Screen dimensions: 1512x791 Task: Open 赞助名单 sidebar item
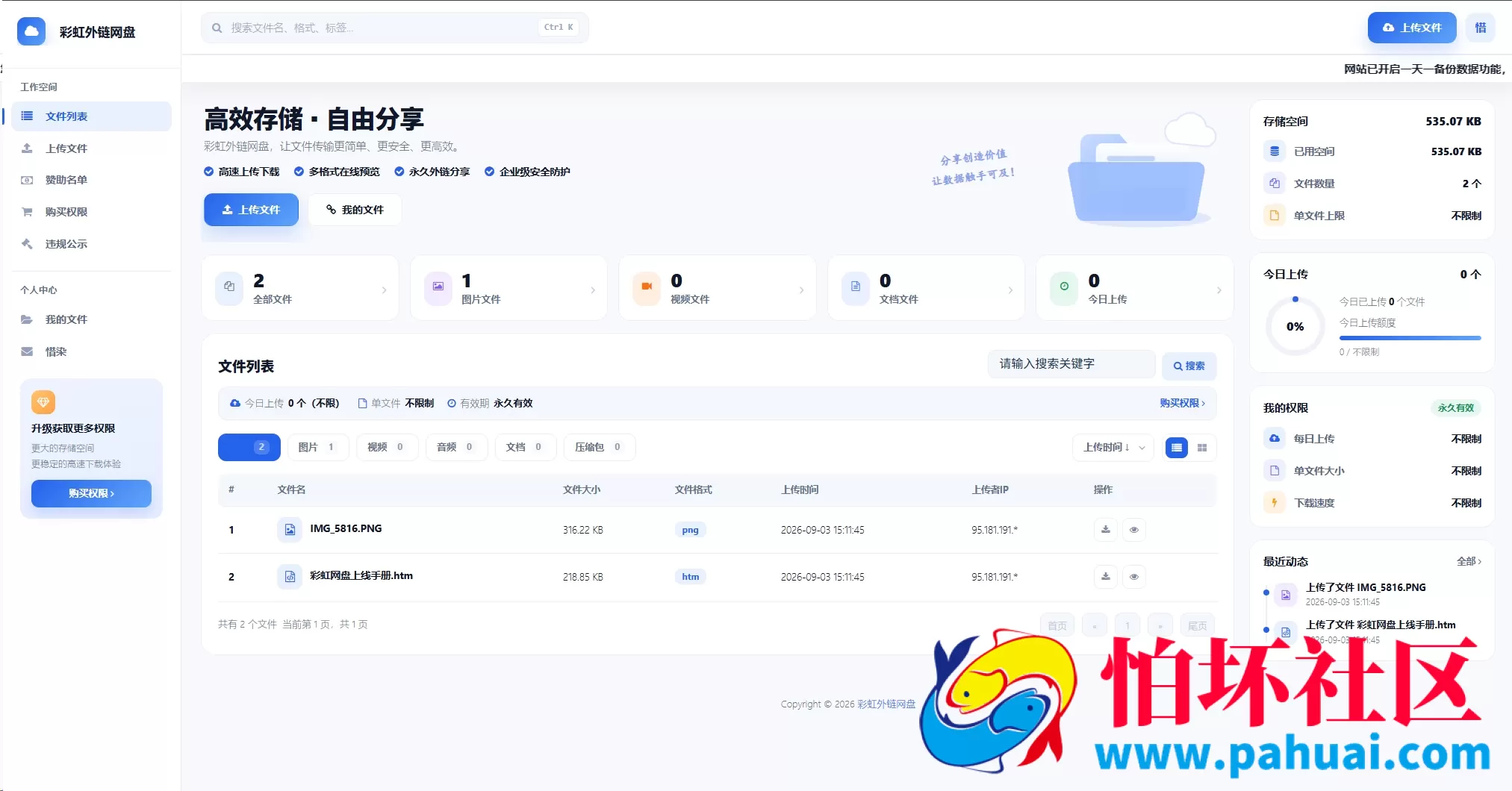[91, 180]
